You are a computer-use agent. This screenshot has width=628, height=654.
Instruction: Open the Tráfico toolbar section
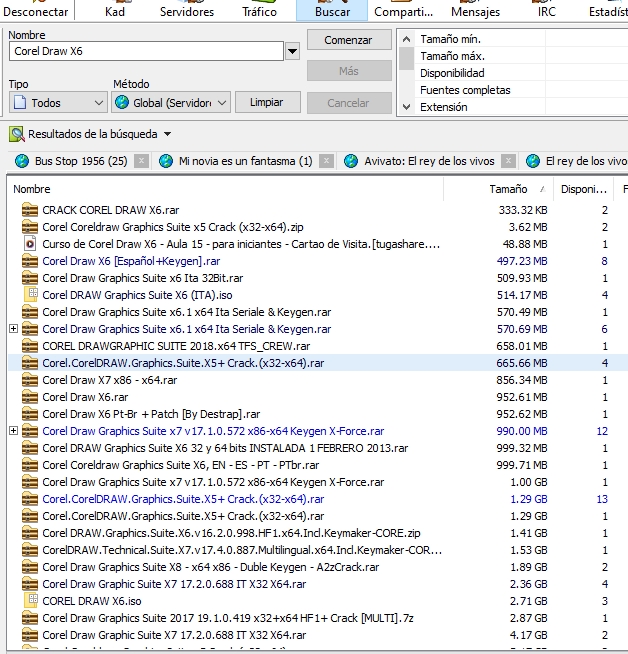click(259, 10)
